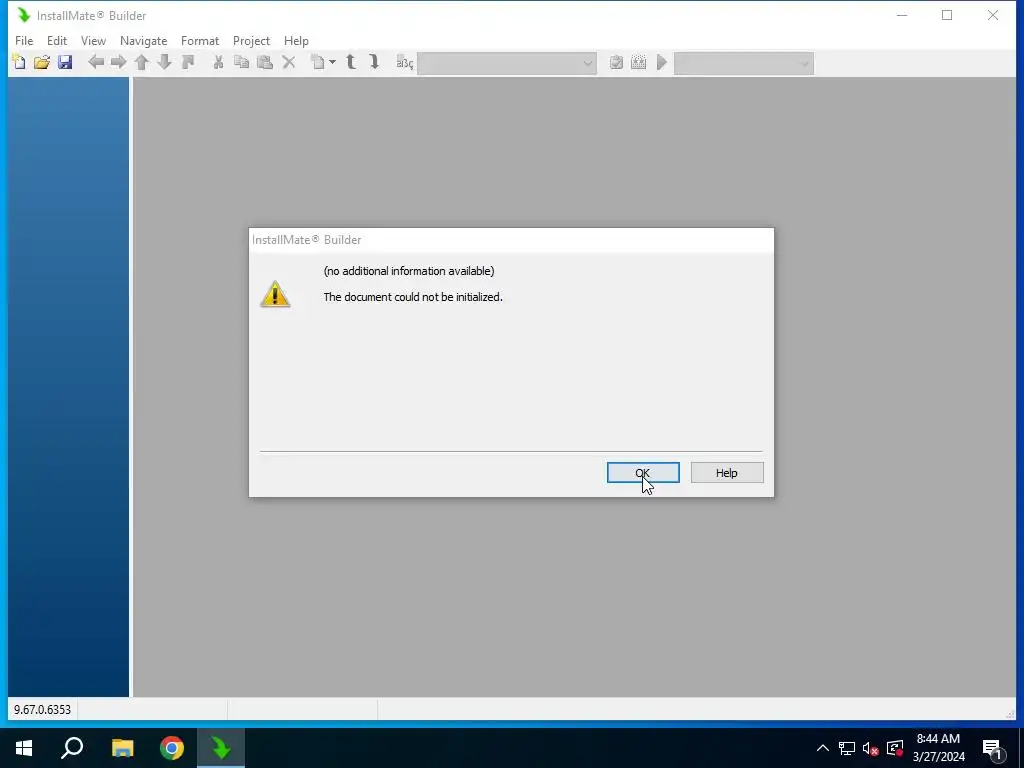Close the InstallMate Builder main window
The image size is (1024, 768).
click(993, 15)
